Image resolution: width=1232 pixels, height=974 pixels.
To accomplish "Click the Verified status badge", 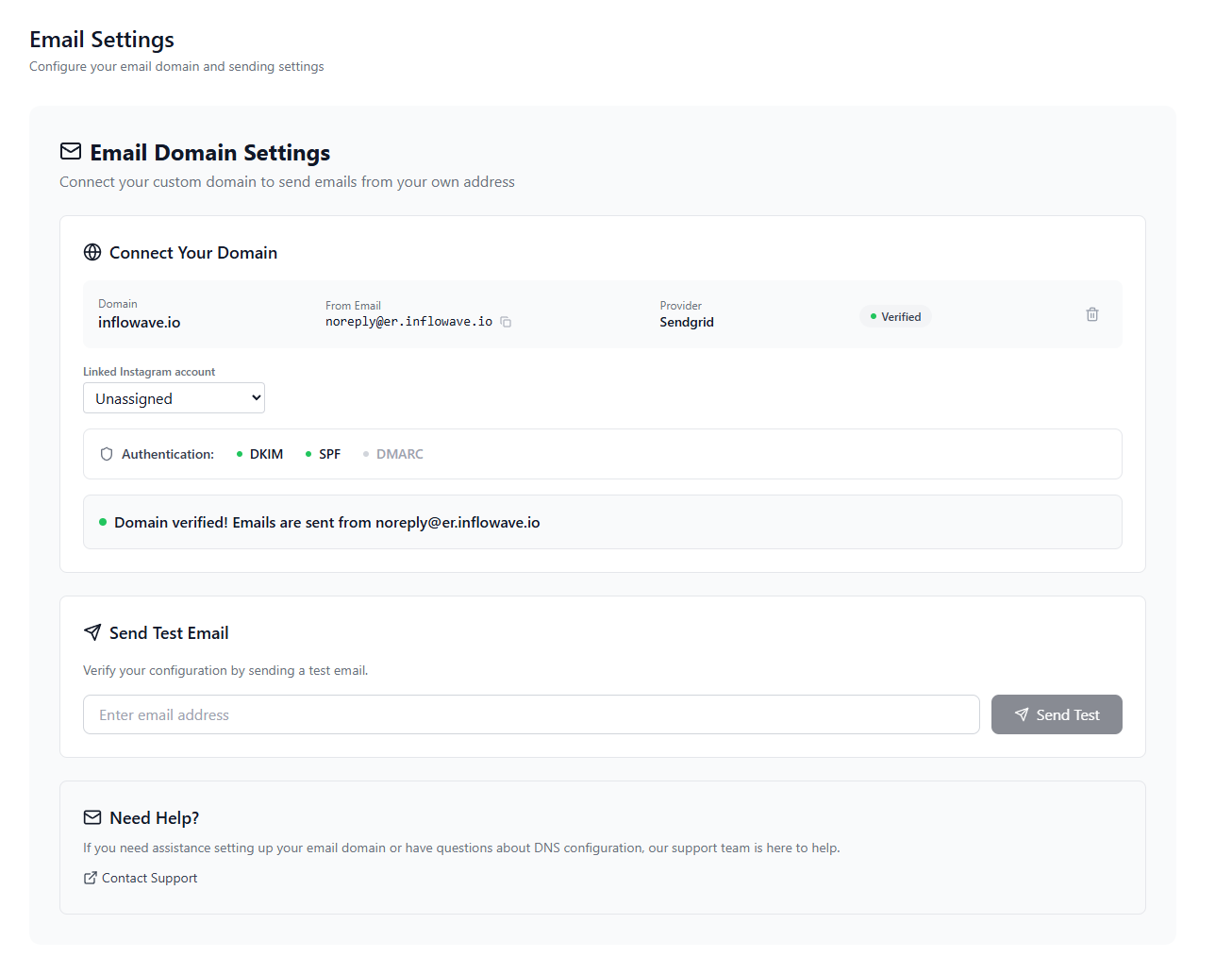I will [894, 315].
